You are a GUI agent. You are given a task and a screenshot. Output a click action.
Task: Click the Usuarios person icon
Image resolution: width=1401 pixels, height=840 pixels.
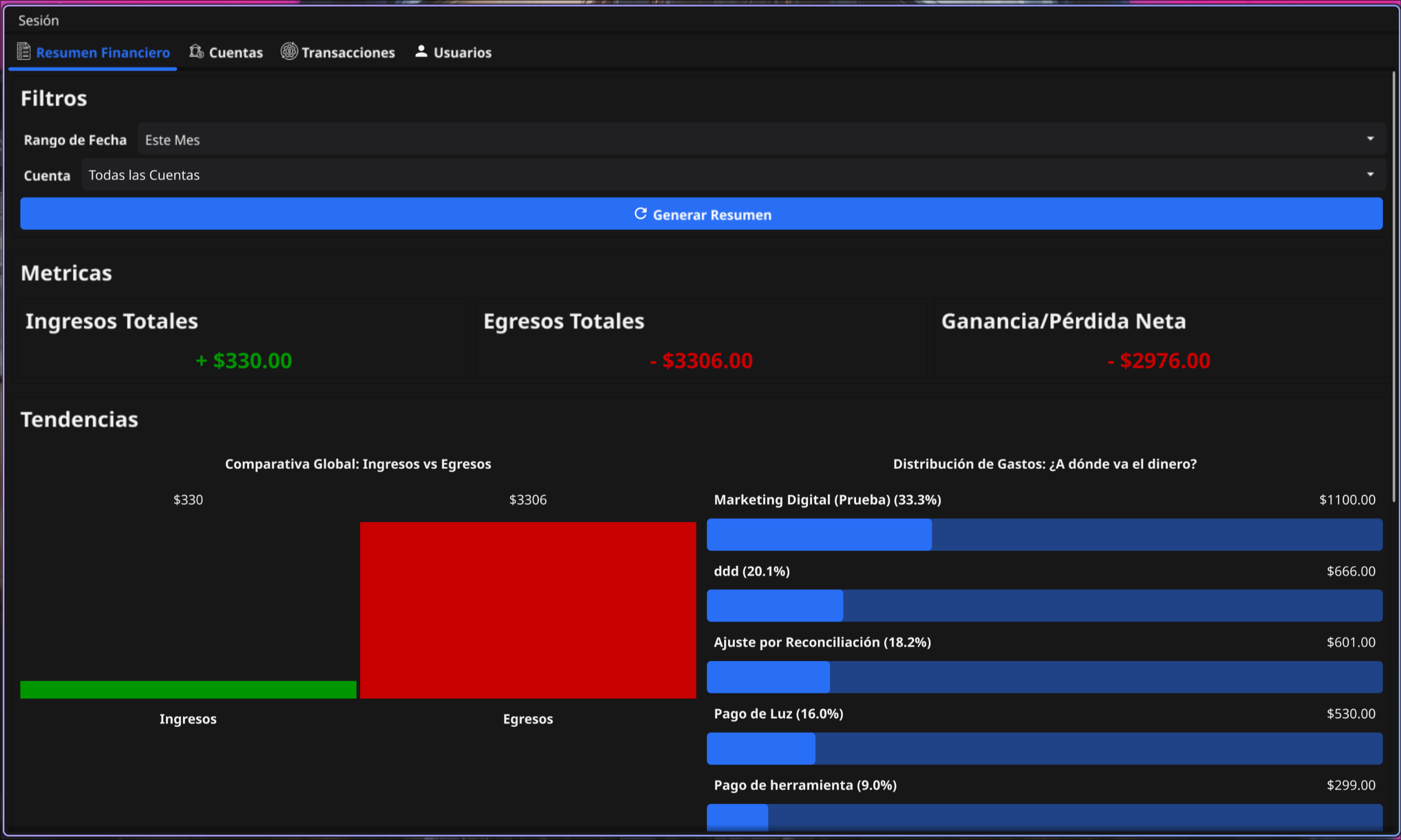(x=421, y=51)
